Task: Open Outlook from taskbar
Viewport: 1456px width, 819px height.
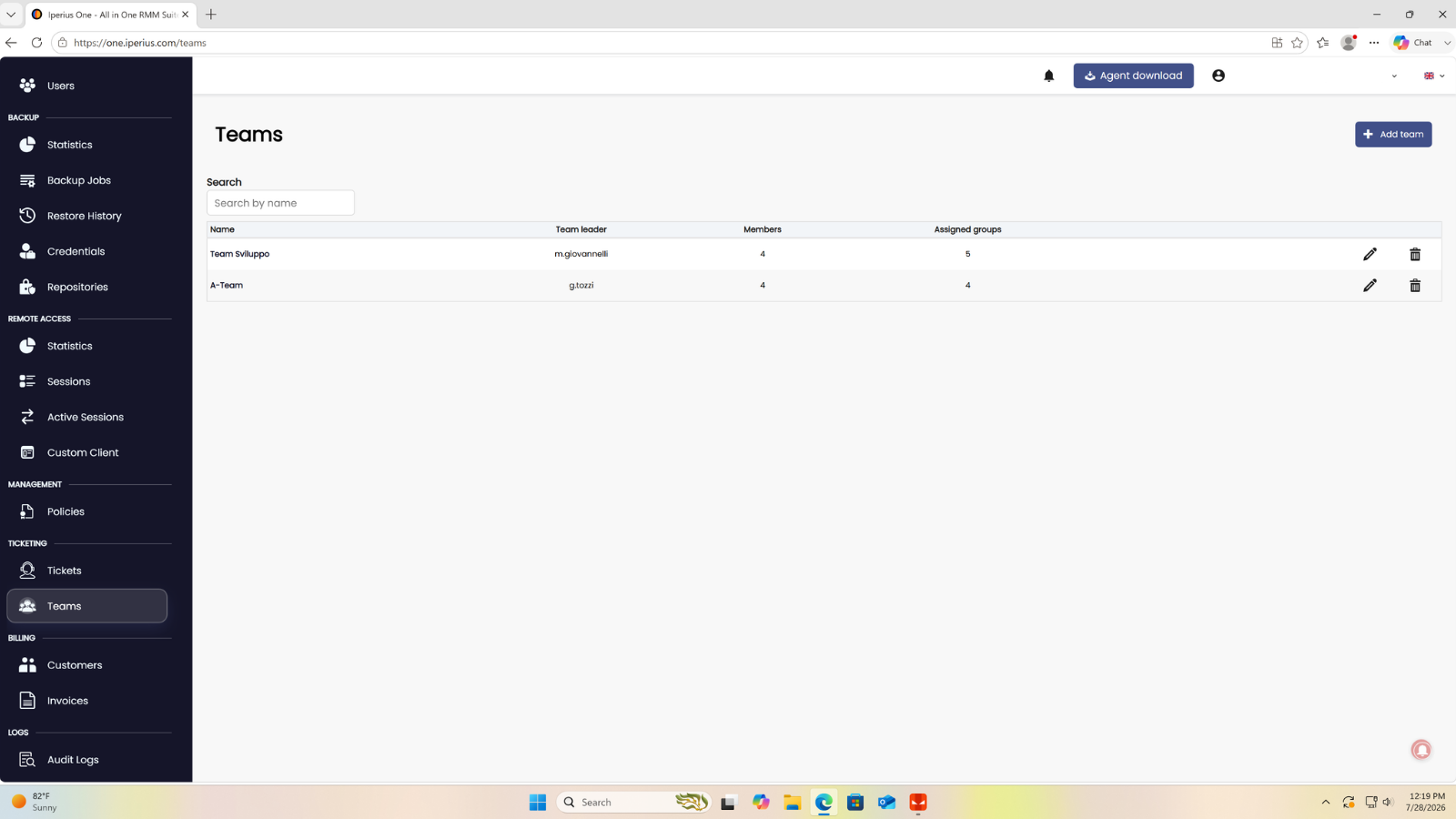Action: 886,802
